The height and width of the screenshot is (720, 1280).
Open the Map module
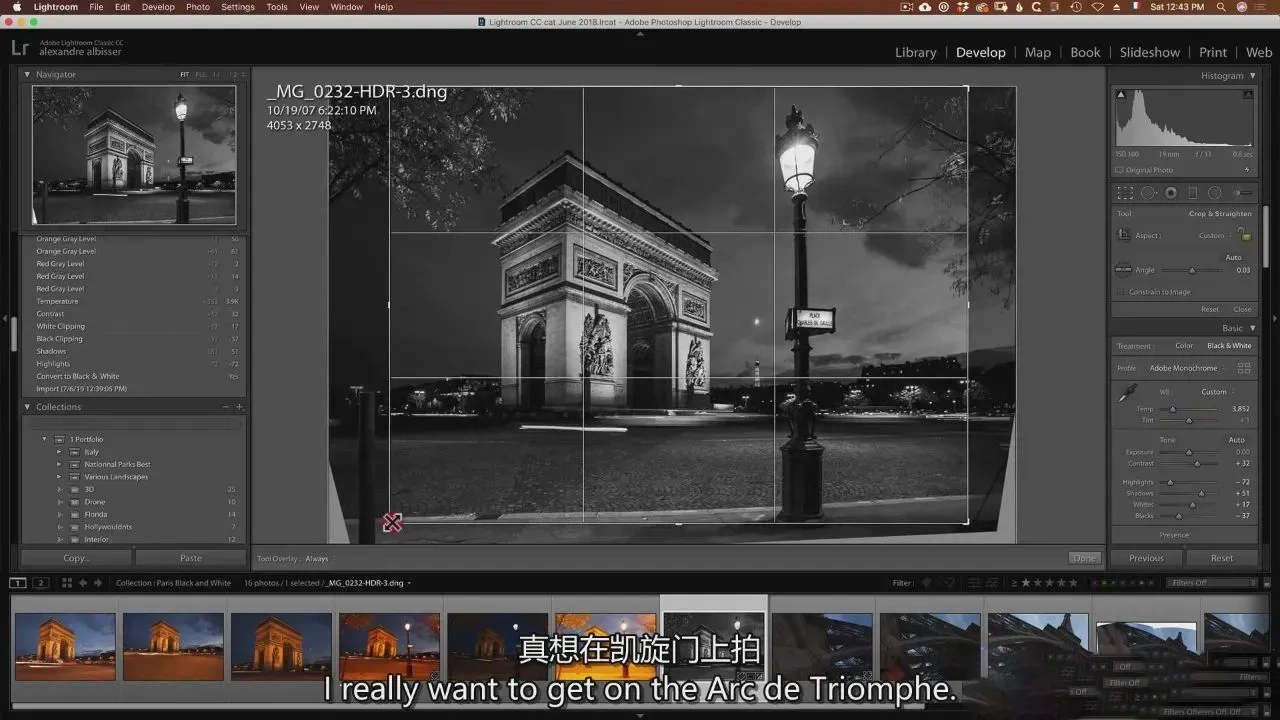[1038, 52]
